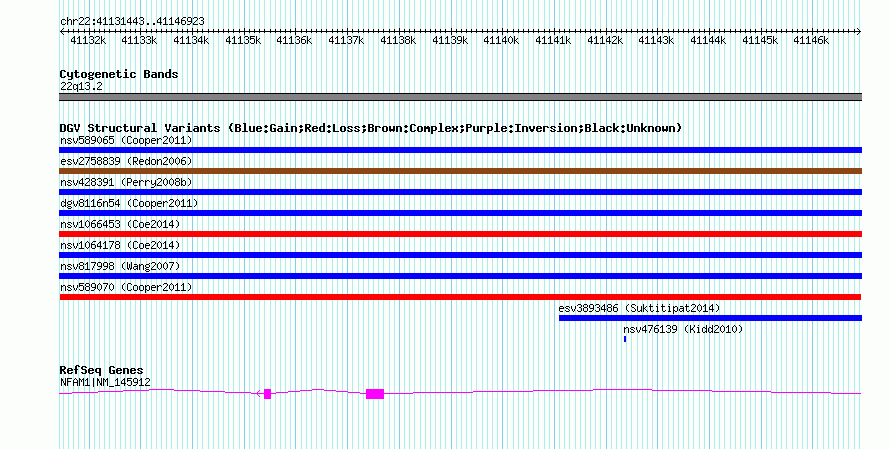The height and width of the screenshot is (449, 890).
Task: Open variant label nsv476139 (Kidd2010)
Action: pos(683,329)
